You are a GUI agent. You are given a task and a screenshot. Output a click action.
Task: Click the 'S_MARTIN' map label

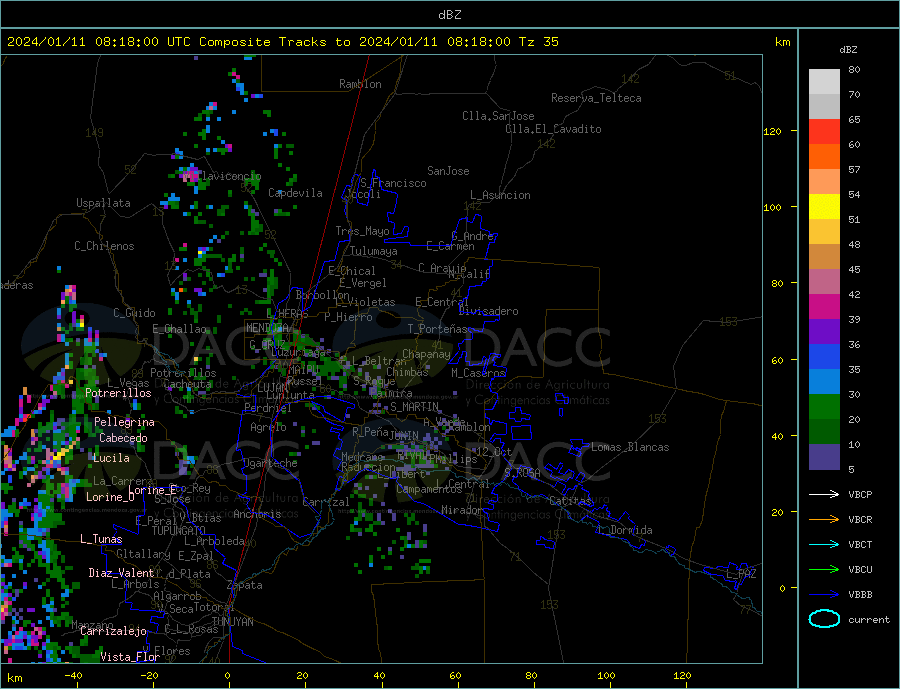coord(414,407)
